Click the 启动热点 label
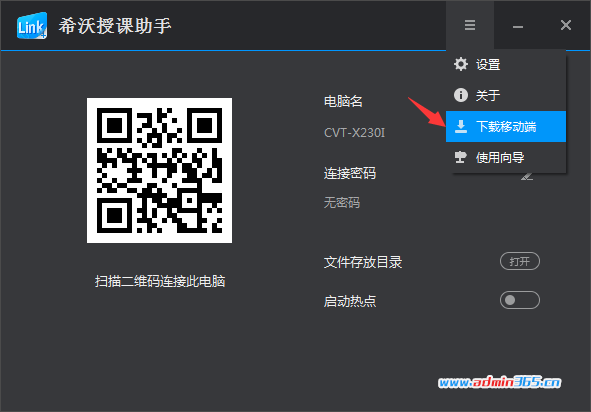The image size is (591, 412). pos(350,301)
